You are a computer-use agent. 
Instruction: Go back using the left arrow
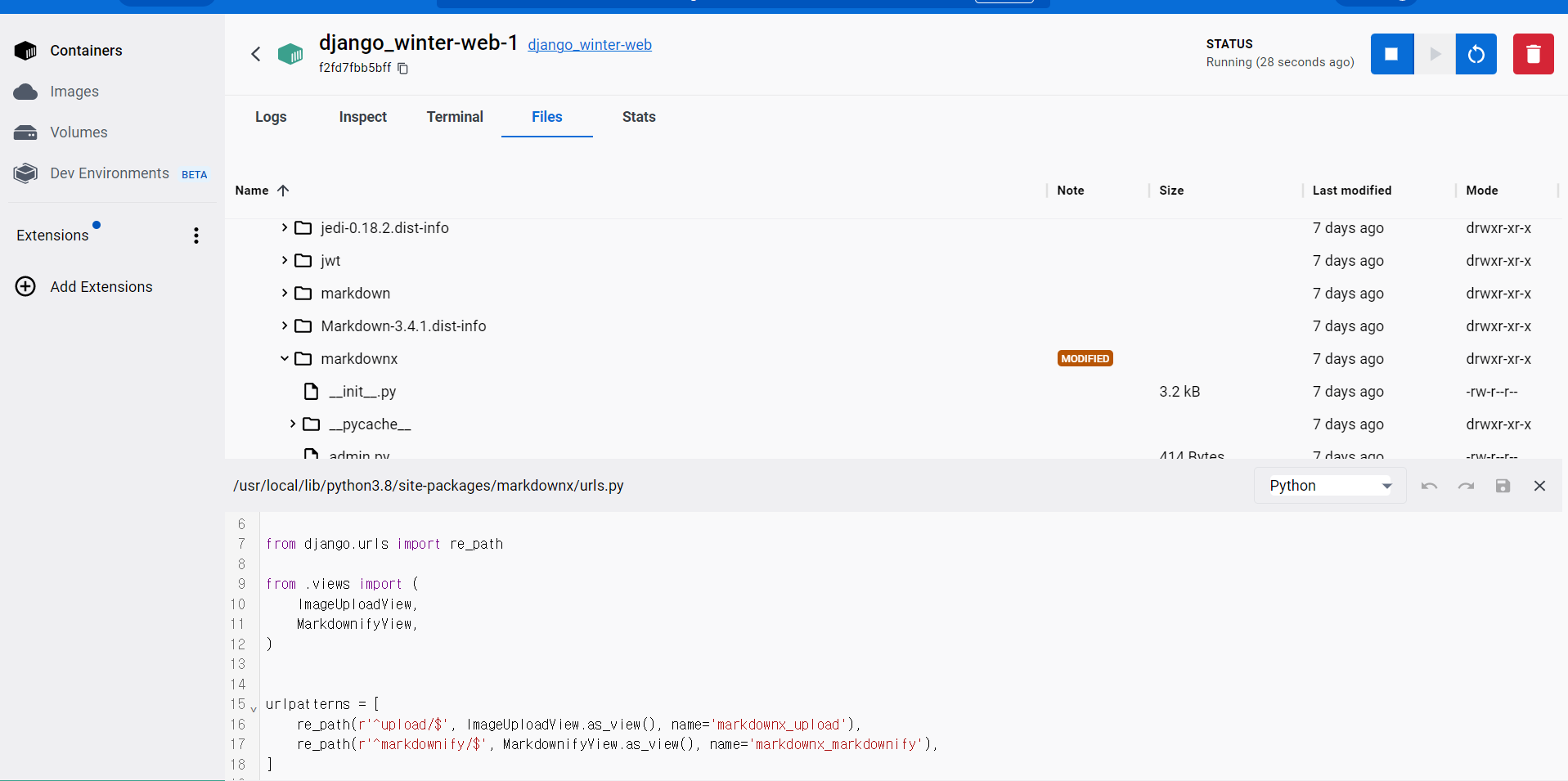coord(256,54)
